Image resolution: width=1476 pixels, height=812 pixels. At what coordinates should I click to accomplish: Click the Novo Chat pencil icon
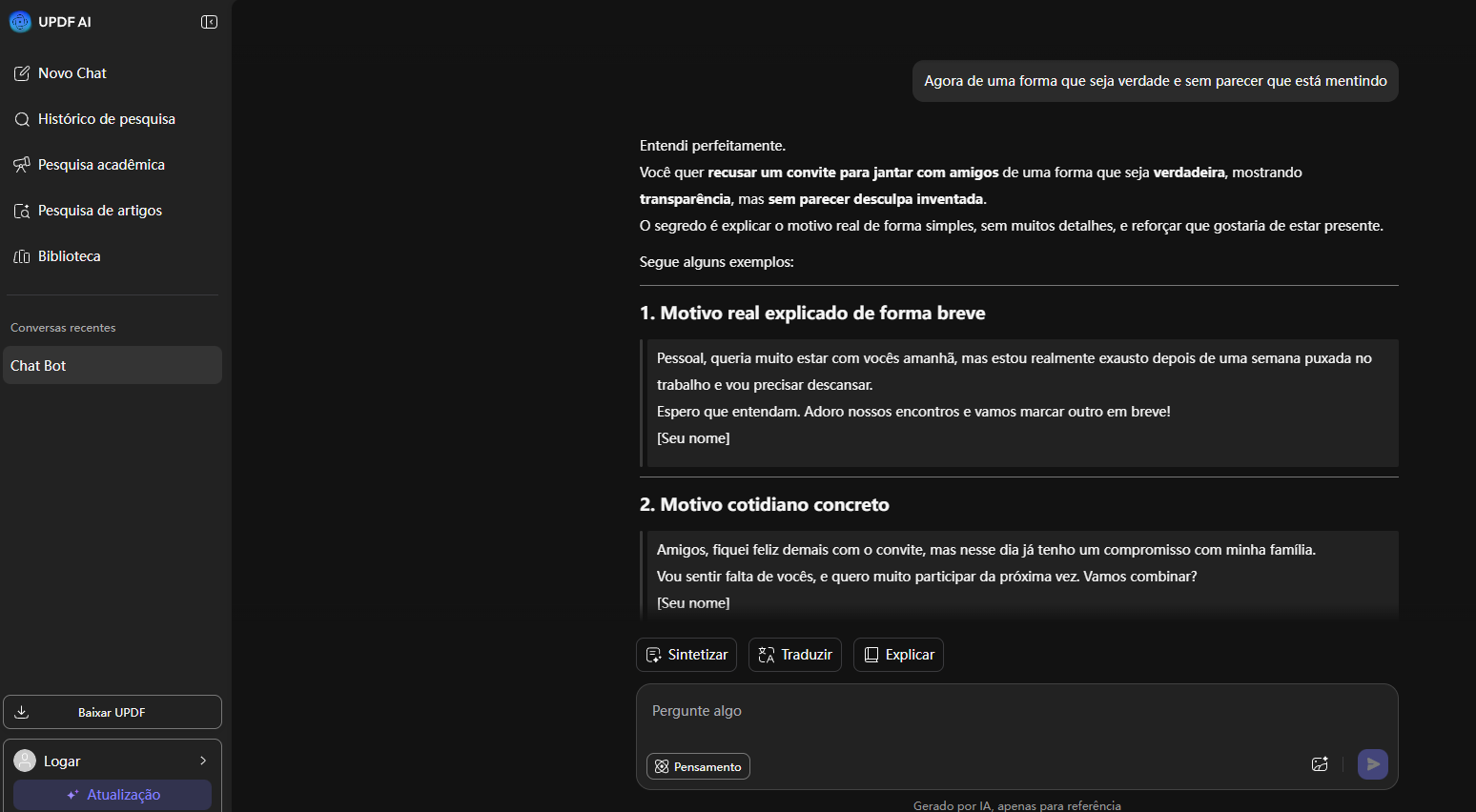pyautogui.click(x=22, y=73)
